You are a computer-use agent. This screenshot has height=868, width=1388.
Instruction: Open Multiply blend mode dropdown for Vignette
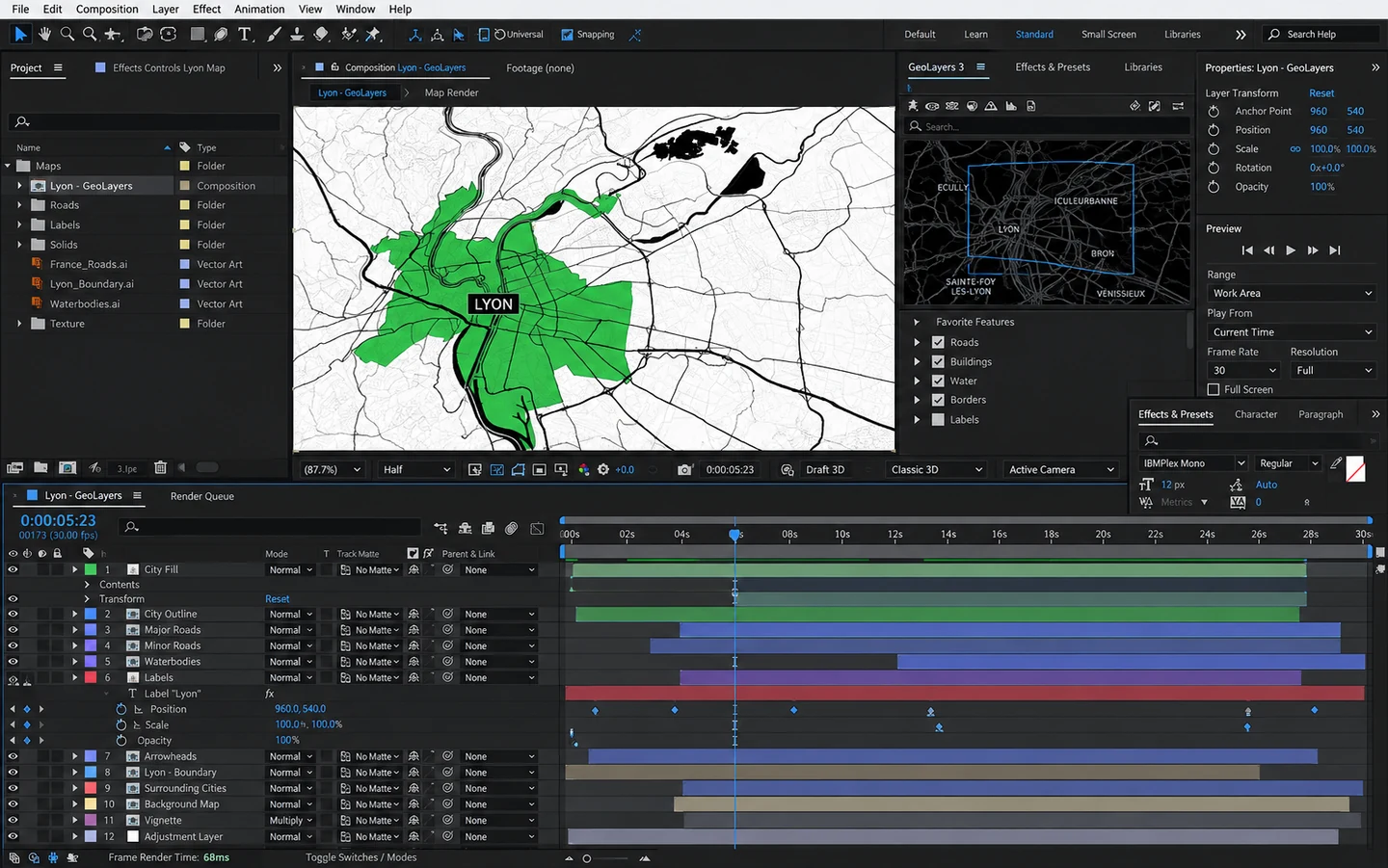pyautogui.click(x=291, y=821)
